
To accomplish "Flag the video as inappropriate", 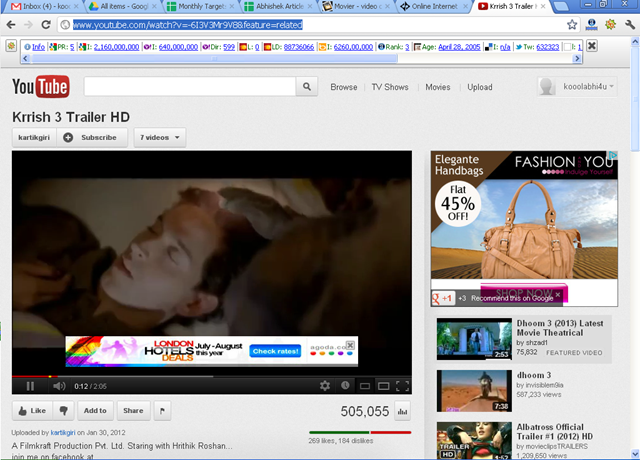I will (x=162, y=411).
